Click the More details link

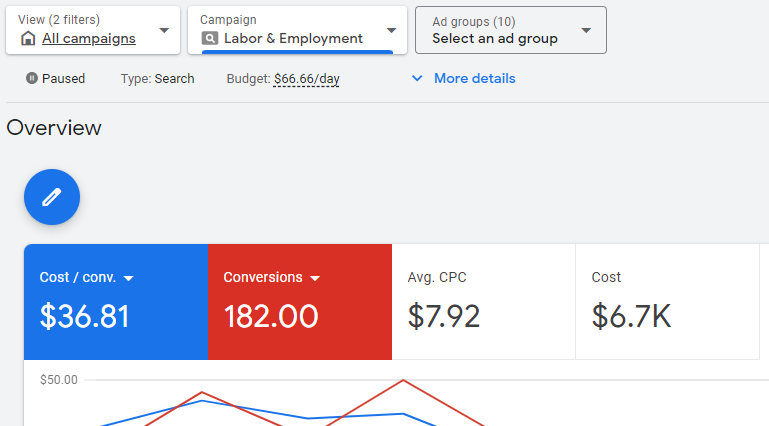(475, 78)
